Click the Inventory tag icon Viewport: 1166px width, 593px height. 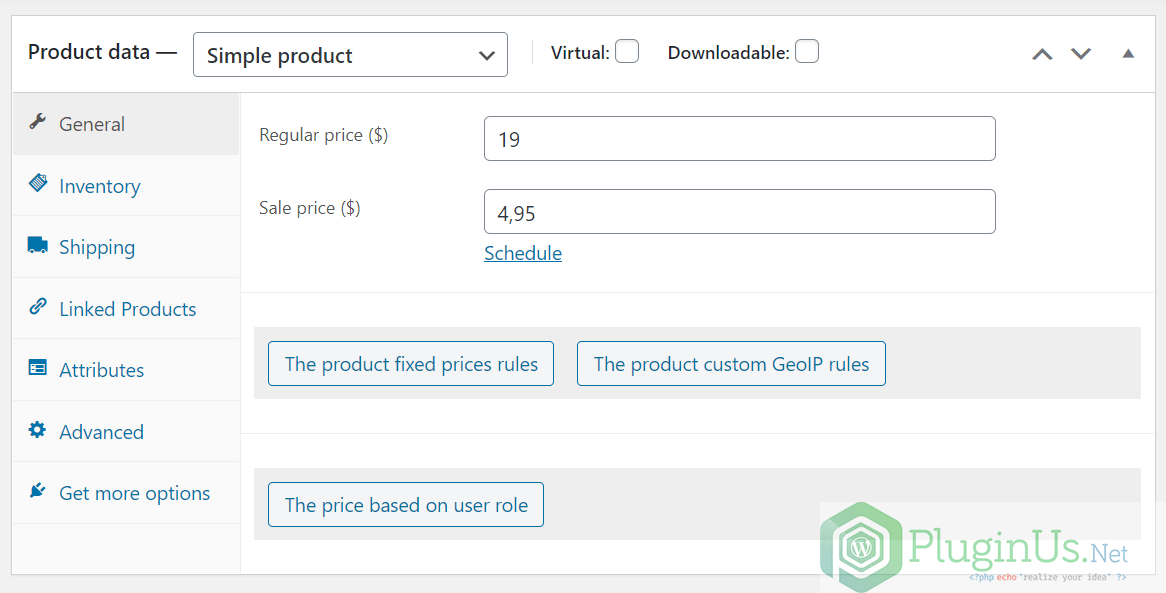coord(37,183)
